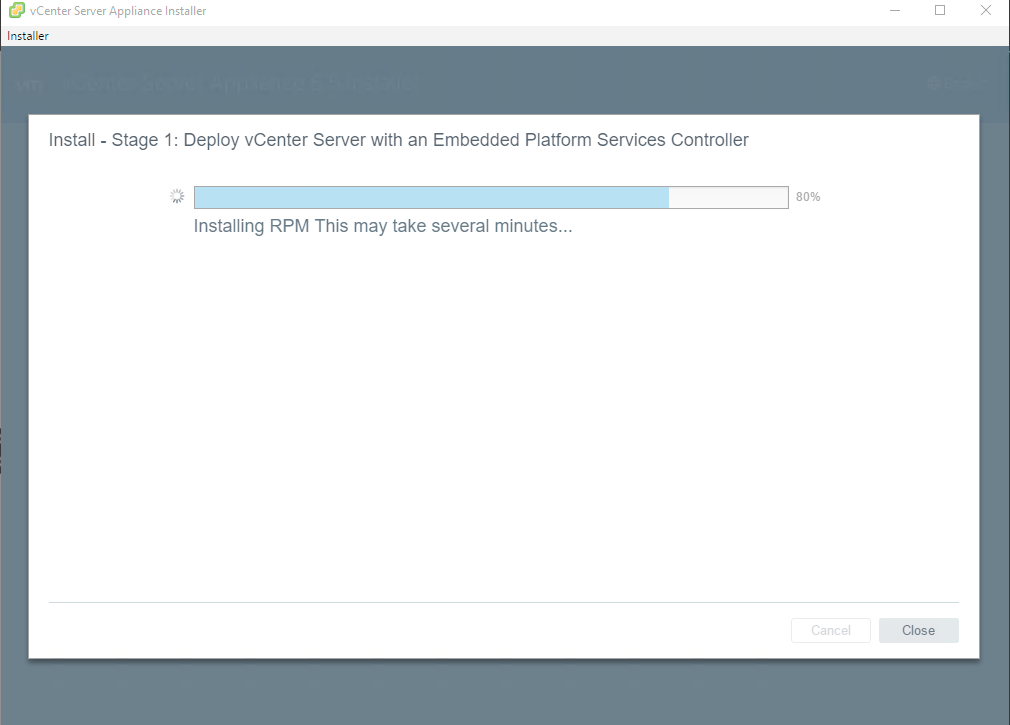
Task: Click the loading spinner icon
Action: click(177, 196)
